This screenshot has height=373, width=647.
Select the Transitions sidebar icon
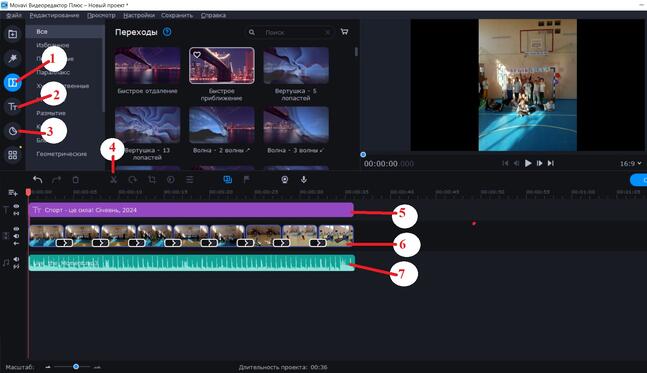pyautogui.click(x=12, y=83)
